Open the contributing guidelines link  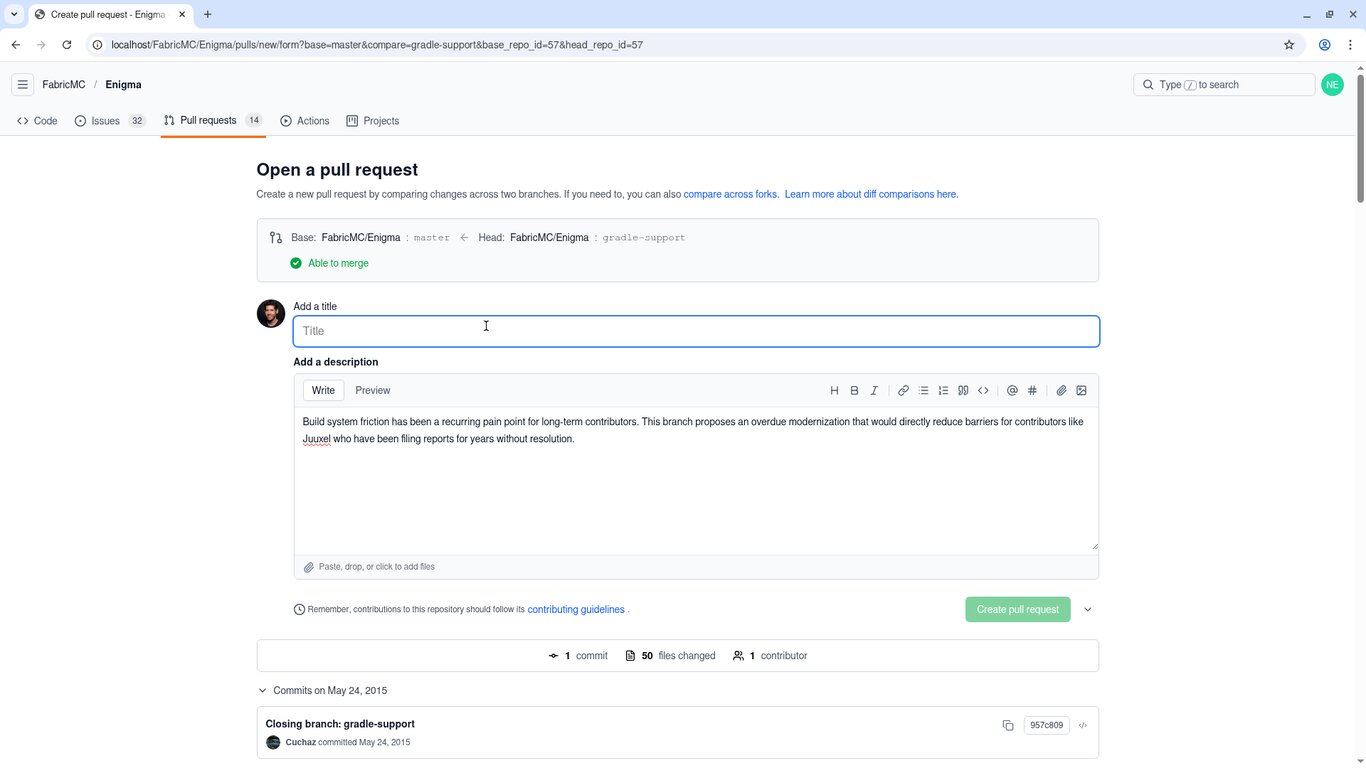576,609
